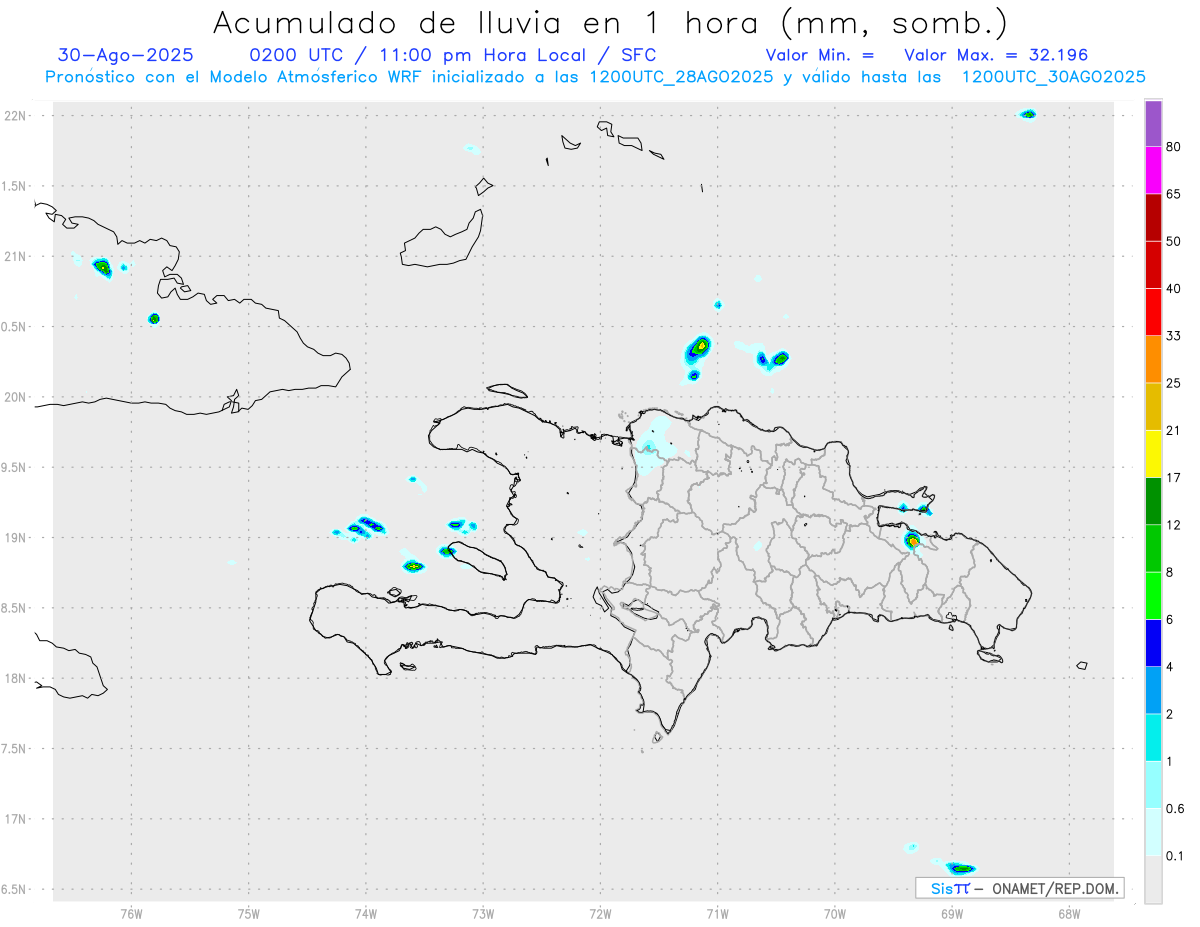The height and width of the screenshot is (927, 1200).
Task: Click the '22N' latitude label
Action: (17, 115)
